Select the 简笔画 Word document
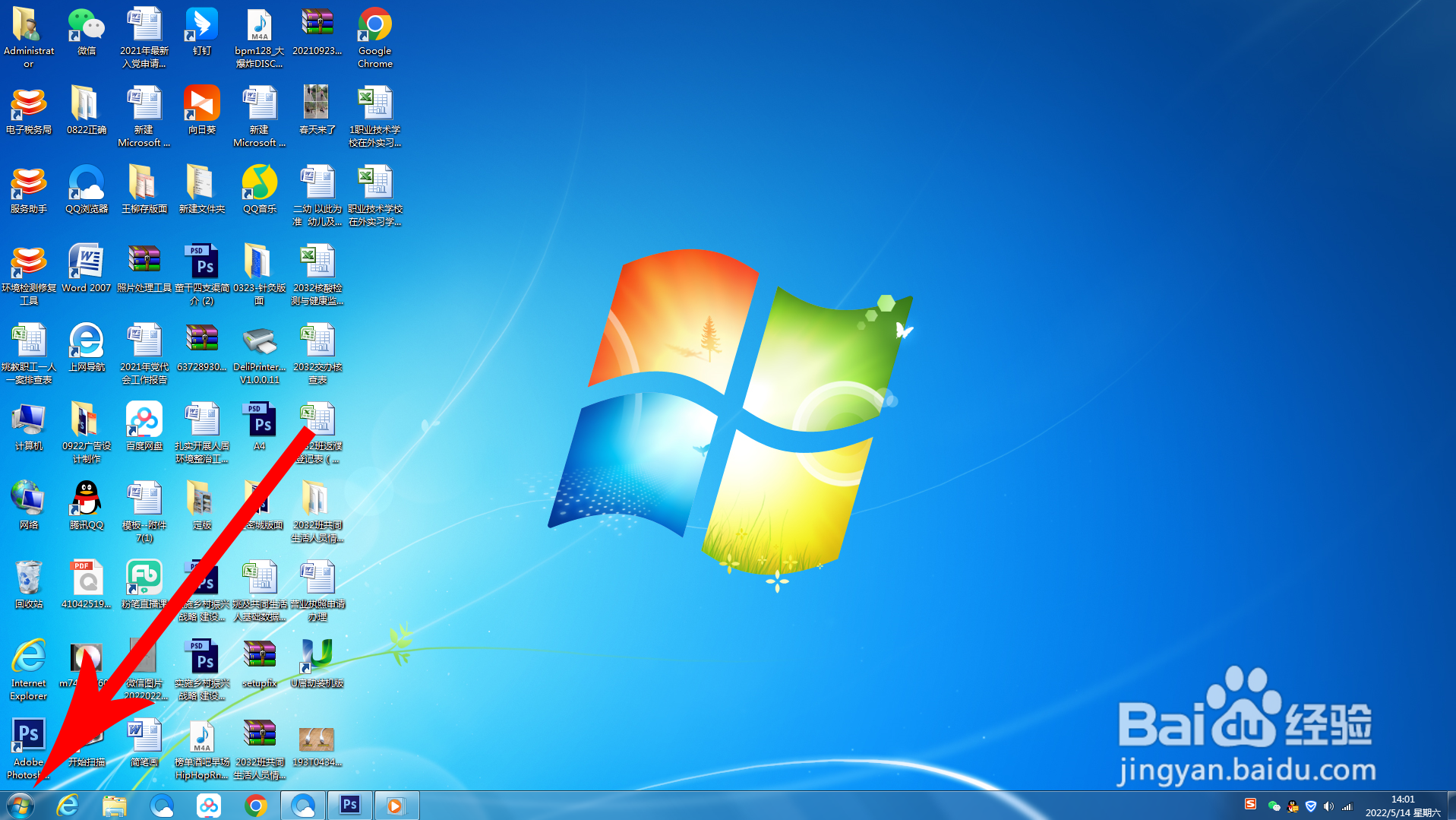Viewport: 1456px width, 820px height. [x=144, y=743]
